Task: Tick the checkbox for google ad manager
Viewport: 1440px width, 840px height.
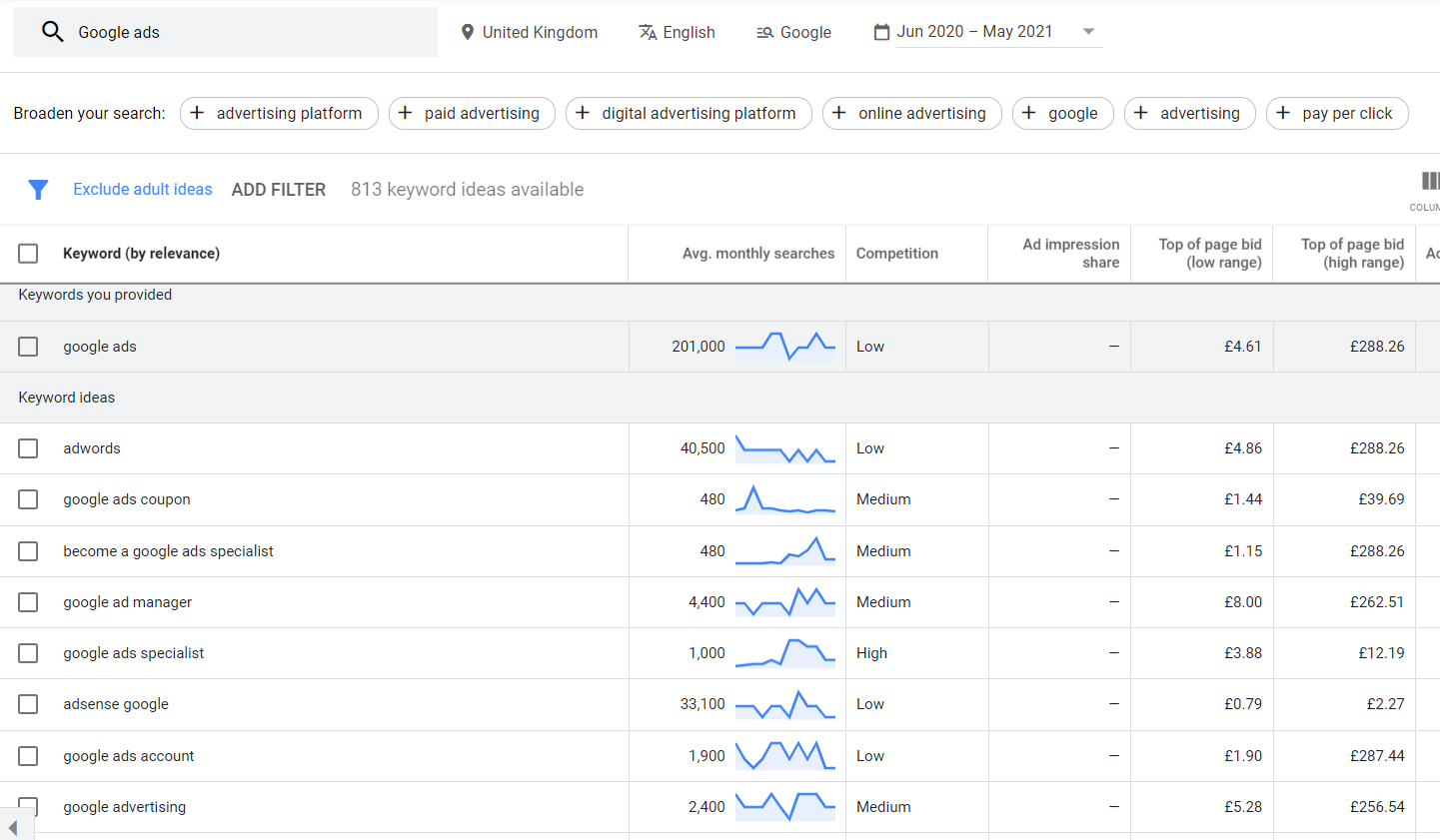Action: coord(28,602)
